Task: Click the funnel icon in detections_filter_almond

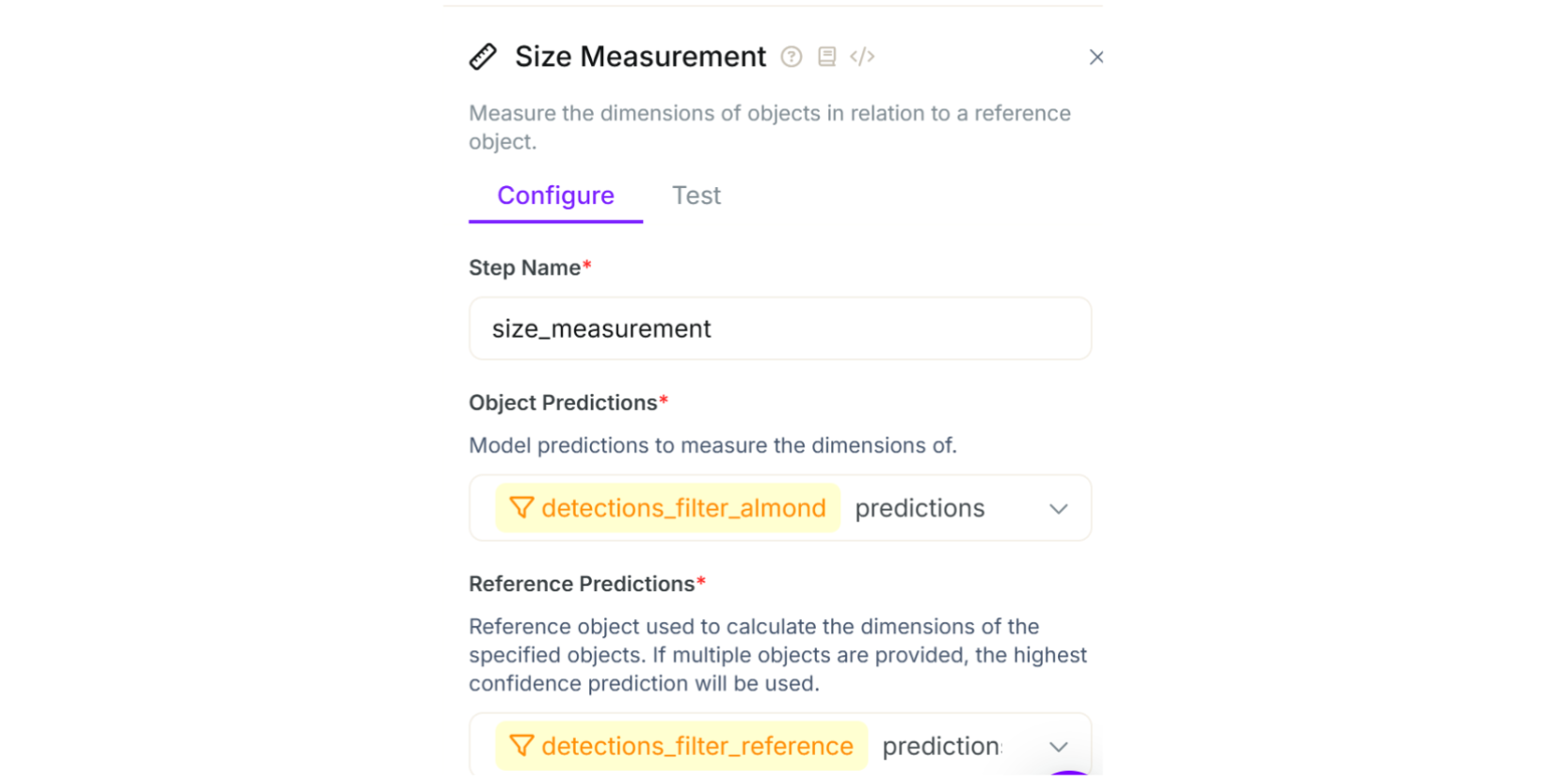Action: (521, 508)
